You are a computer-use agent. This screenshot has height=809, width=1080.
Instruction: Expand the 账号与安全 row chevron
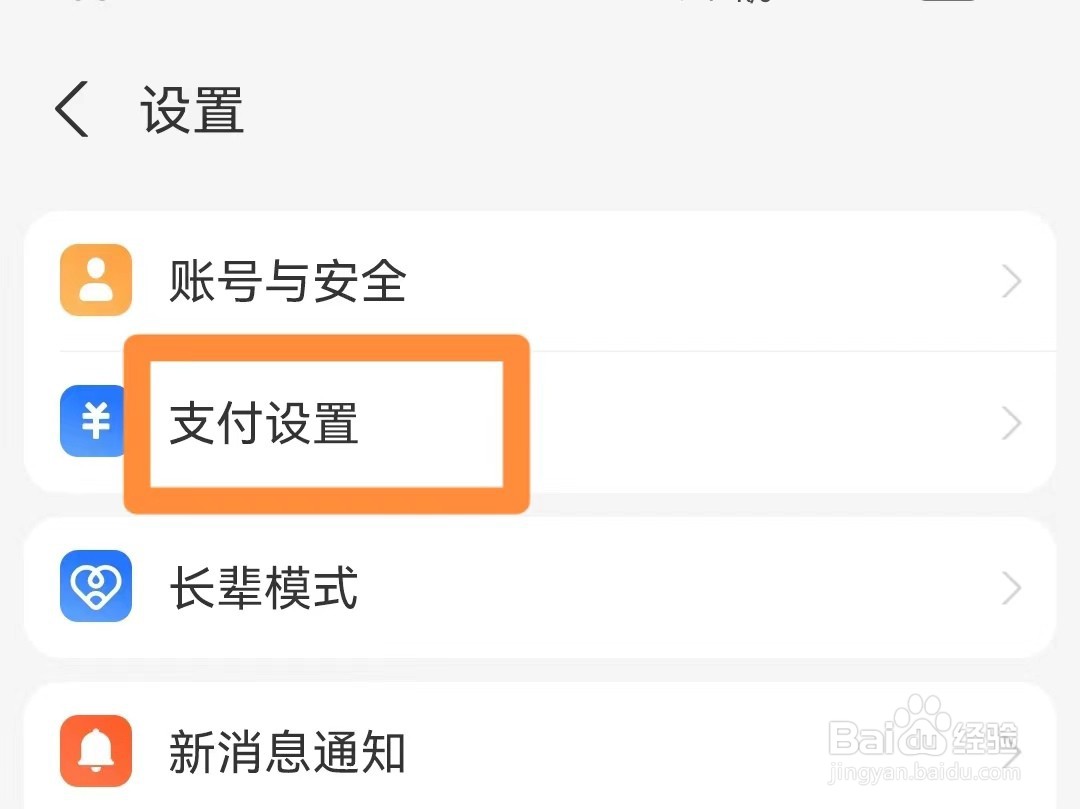coord(1012,281)
